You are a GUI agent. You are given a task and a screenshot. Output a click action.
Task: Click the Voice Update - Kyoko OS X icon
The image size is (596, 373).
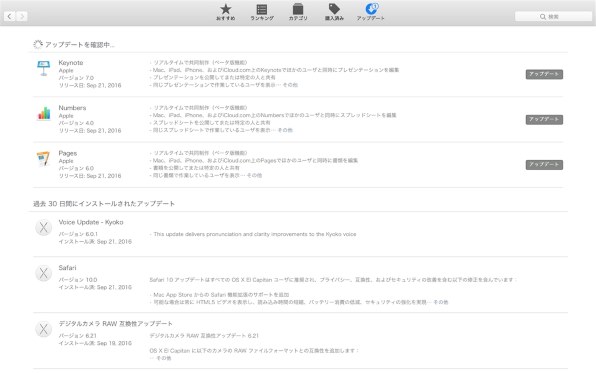43,228
